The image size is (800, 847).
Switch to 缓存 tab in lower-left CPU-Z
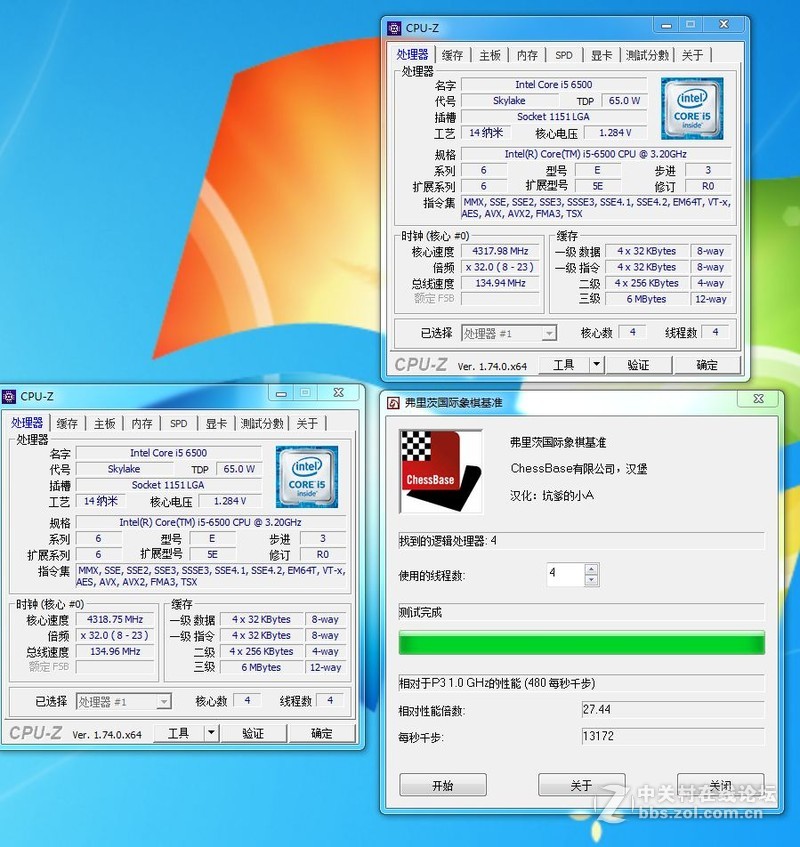point(67,424)
